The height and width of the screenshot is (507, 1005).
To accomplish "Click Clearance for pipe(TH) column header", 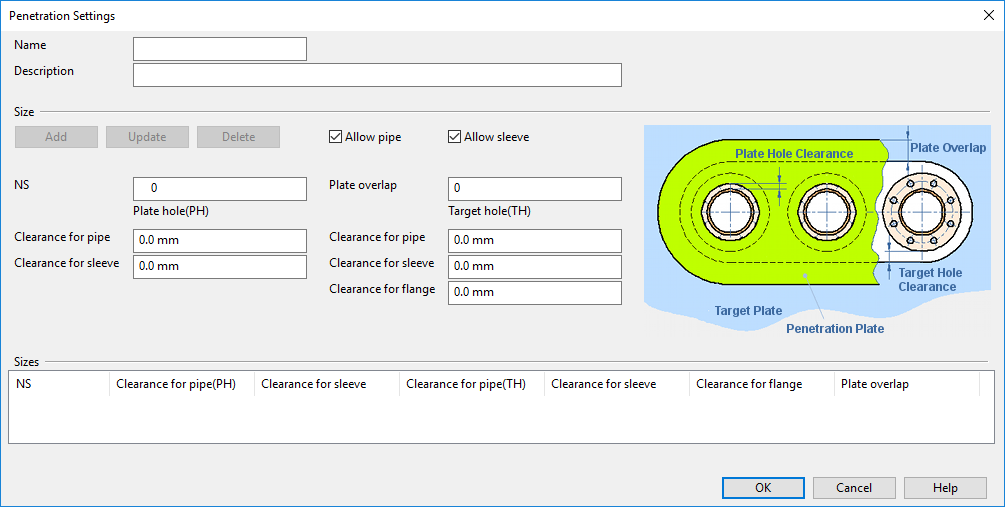I will (471, 384).
